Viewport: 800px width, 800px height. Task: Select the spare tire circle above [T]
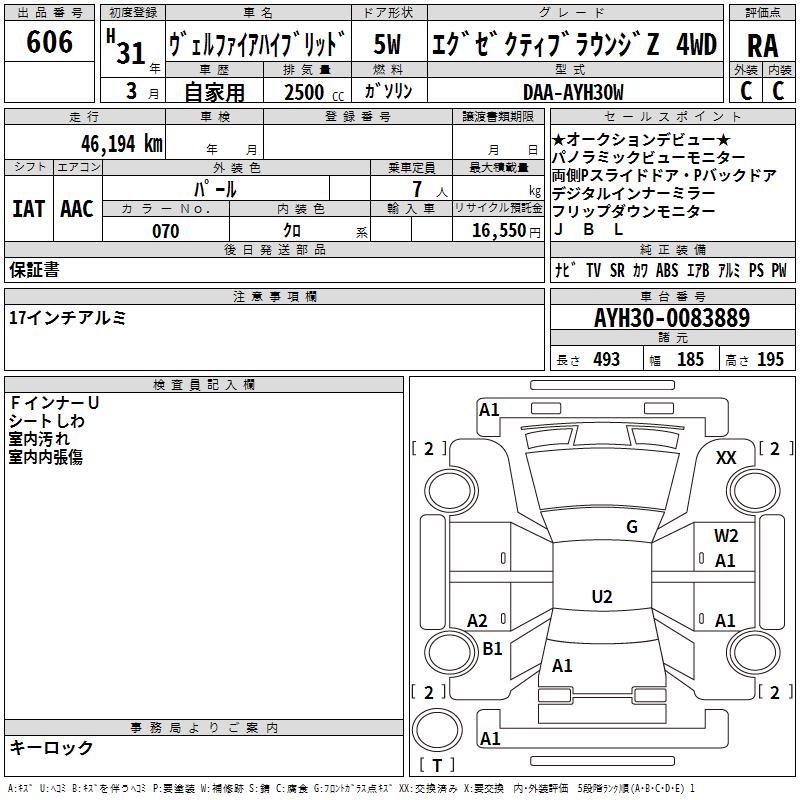click(437, 730)
